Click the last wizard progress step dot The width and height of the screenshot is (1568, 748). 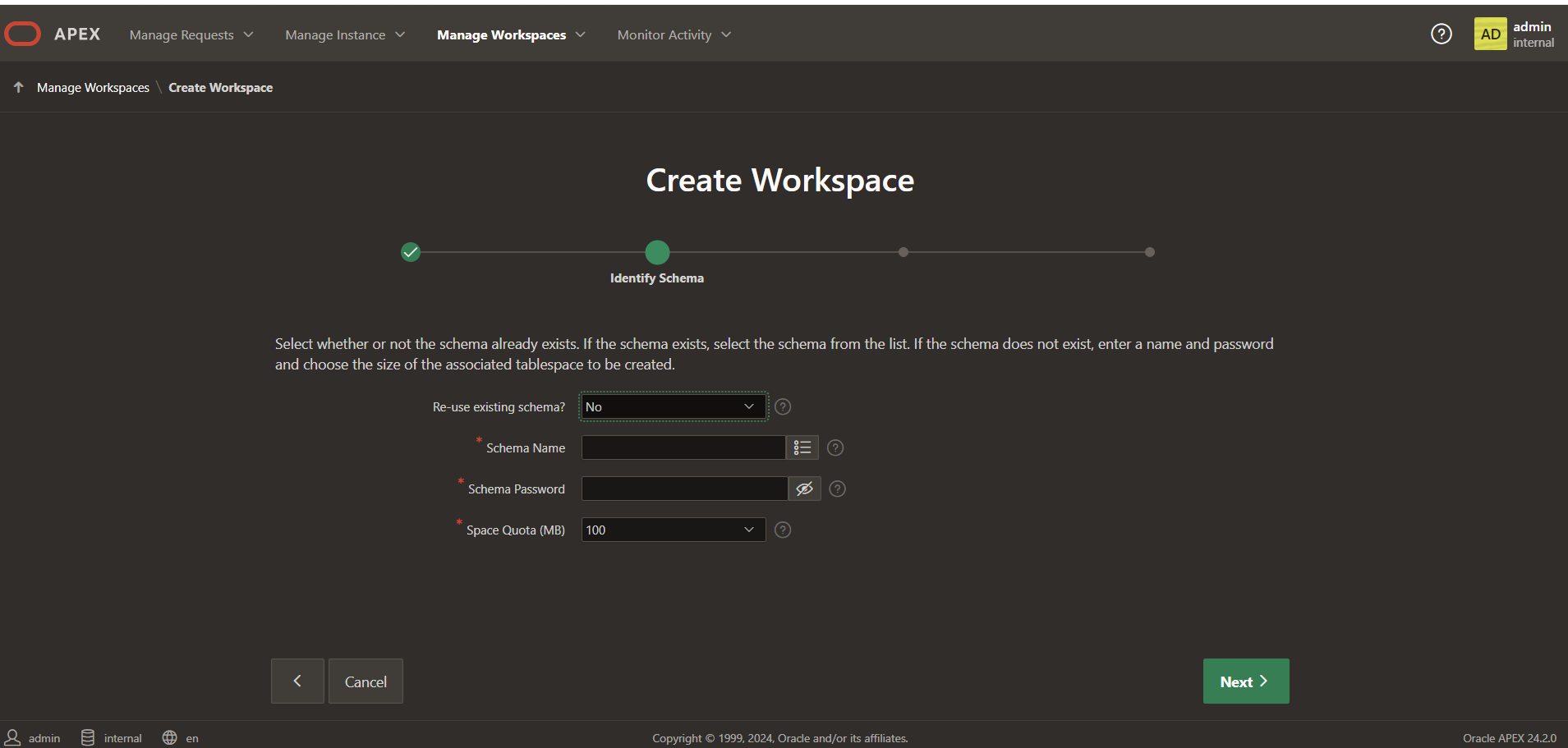[1150, 252]
